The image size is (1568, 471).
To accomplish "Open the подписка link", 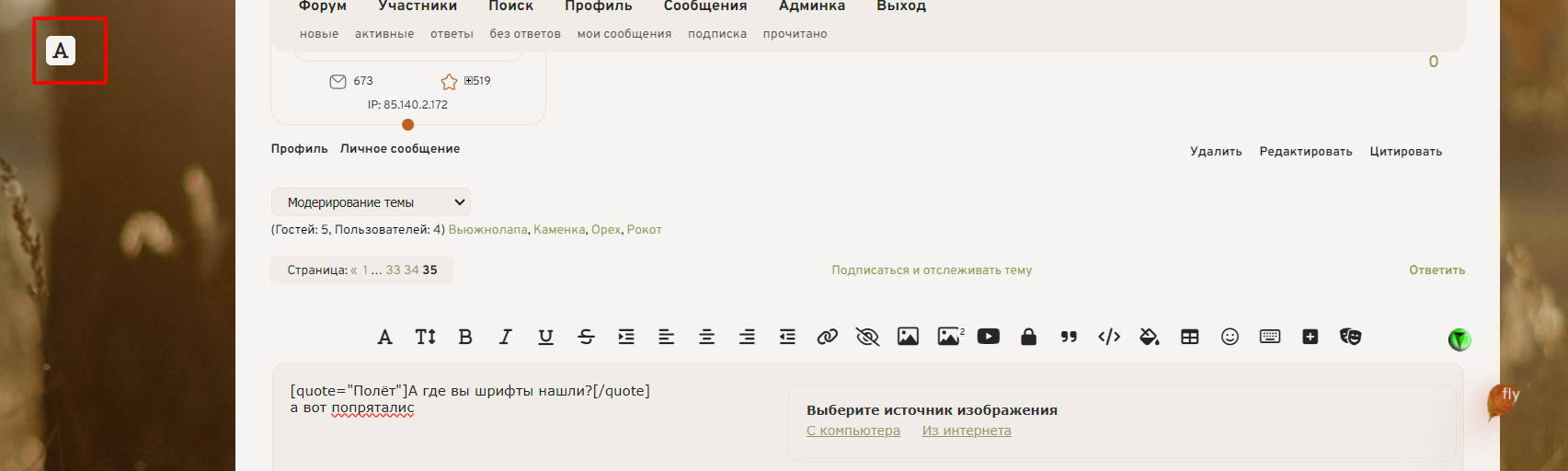I will pos(717,34).
